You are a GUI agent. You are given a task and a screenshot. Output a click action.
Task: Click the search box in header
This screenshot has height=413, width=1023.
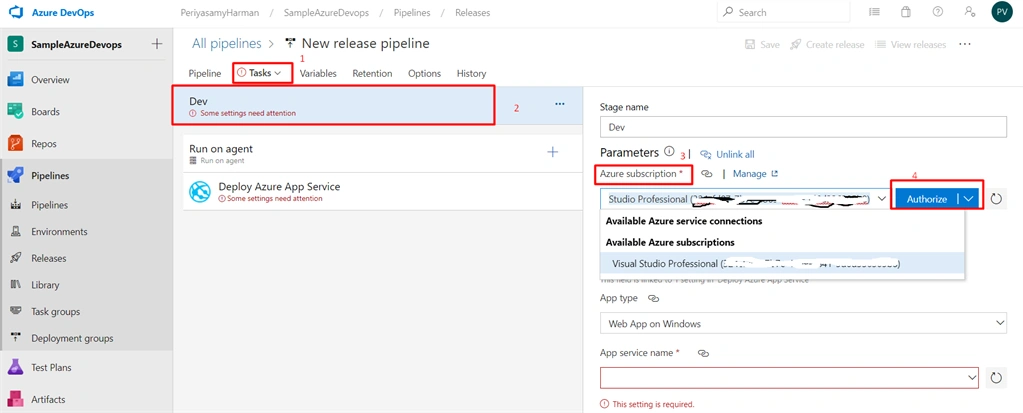[784, 12]
